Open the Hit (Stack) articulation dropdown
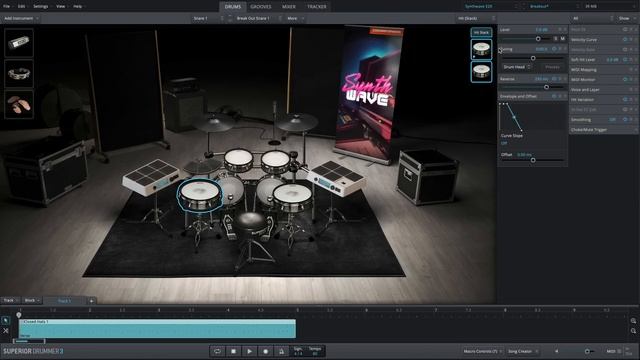The width and height of the screenshot is (640, 360). point(476,18)
